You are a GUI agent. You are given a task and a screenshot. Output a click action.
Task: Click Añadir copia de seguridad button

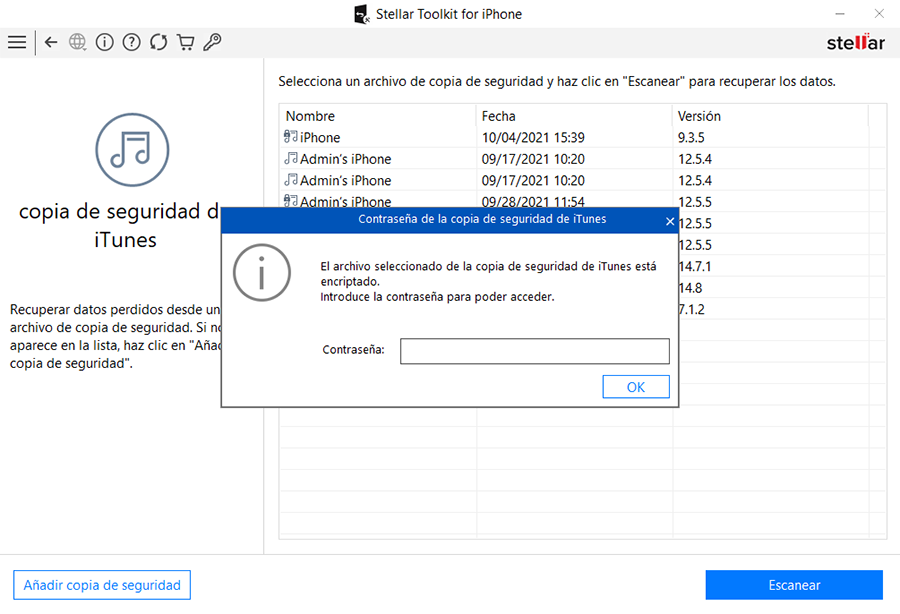click(x=102, y=585)
